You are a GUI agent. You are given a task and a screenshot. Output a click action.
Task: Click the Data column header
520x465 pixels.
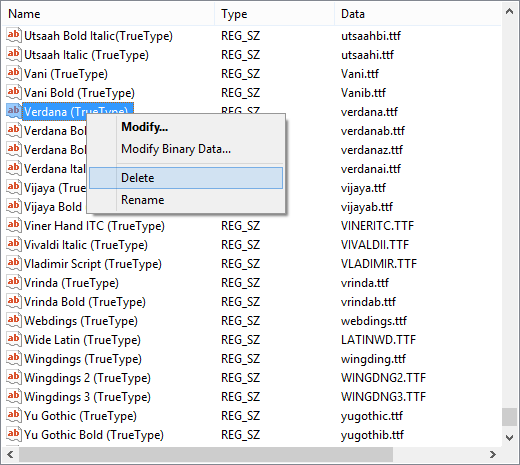[418, 14]
